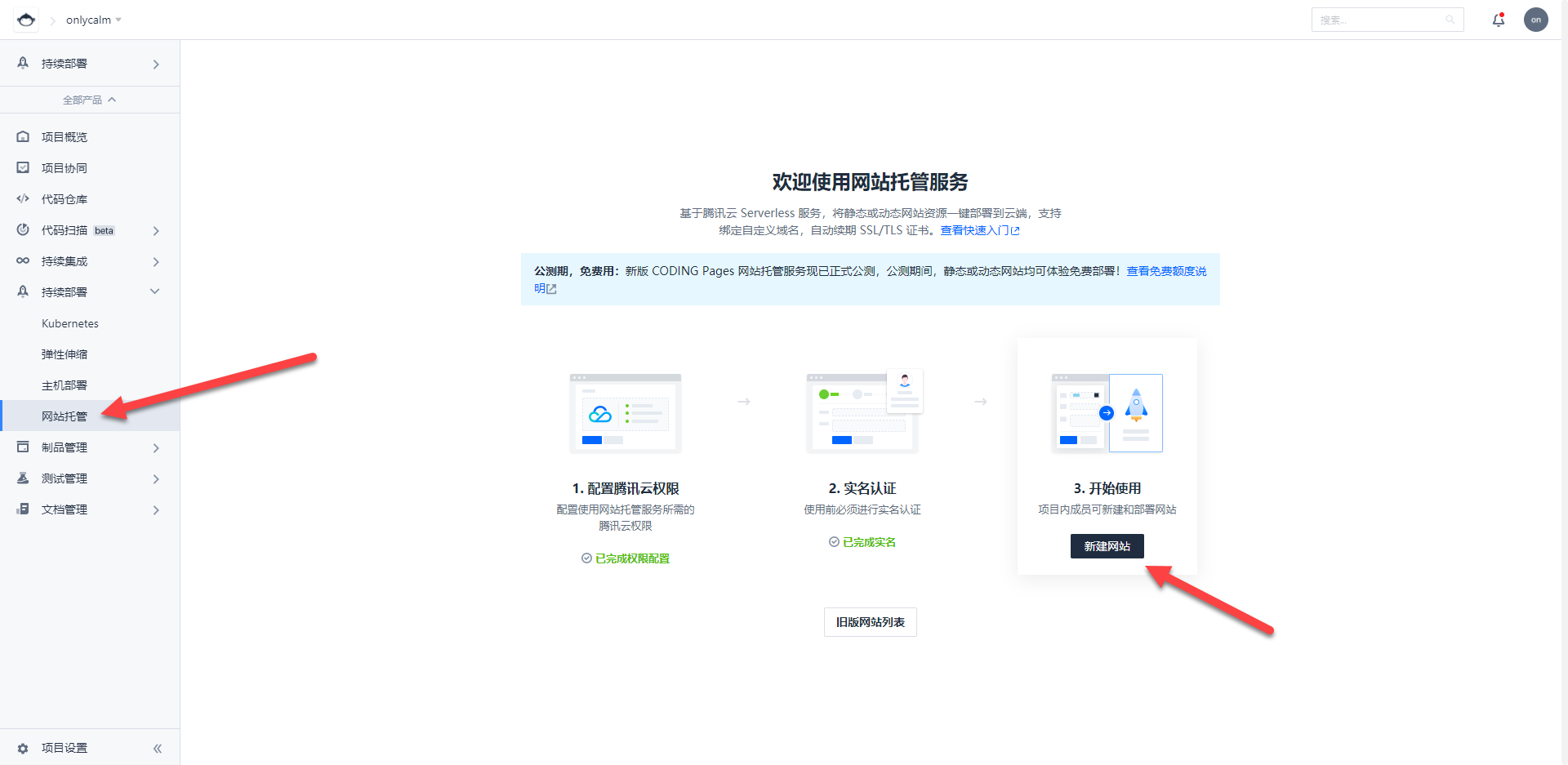The width and height of the screenshot is (1568, 765).
Task: Open notifications bell icon
Action: [x=1499, y=20]
